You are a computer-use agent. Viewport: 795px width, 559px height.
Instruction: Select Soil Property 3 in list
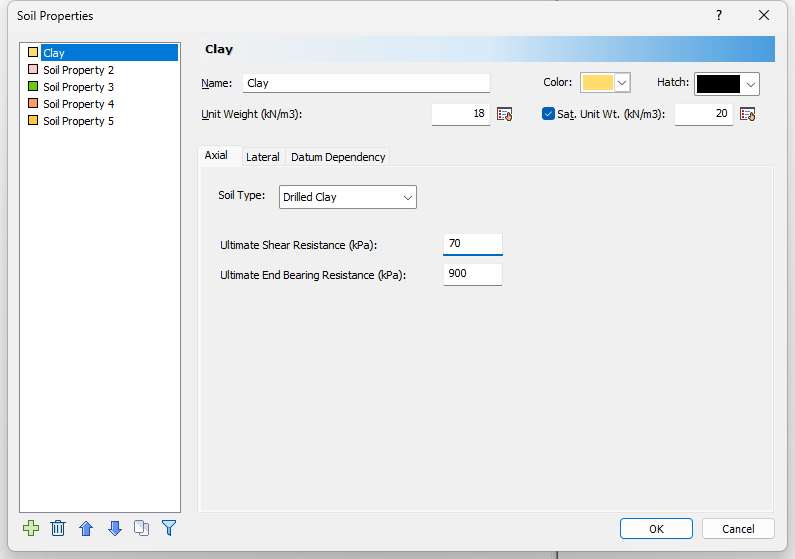click(78, 87)
